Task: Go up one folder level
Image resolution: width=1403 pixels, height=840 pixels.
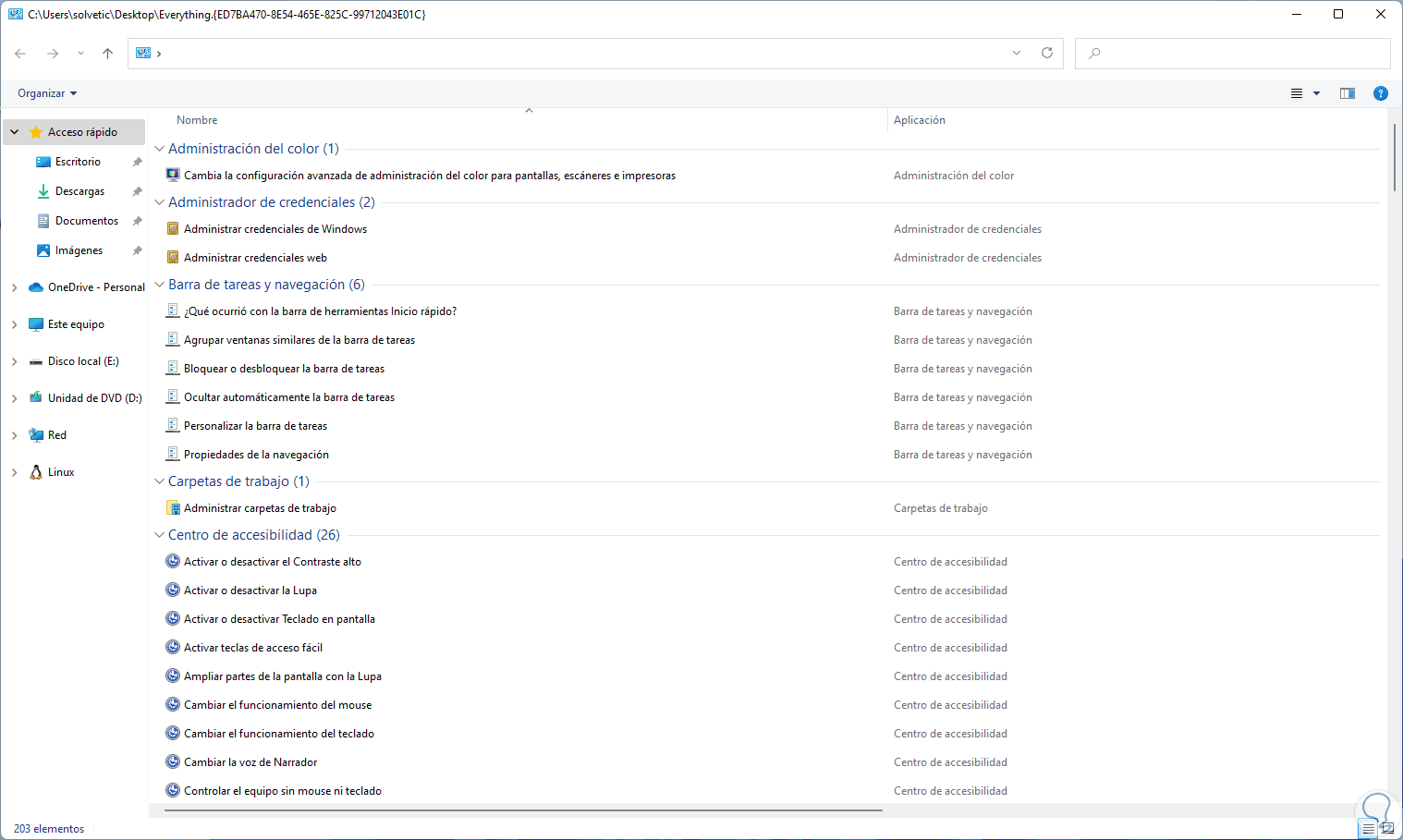Action: (x=108, y=54)
